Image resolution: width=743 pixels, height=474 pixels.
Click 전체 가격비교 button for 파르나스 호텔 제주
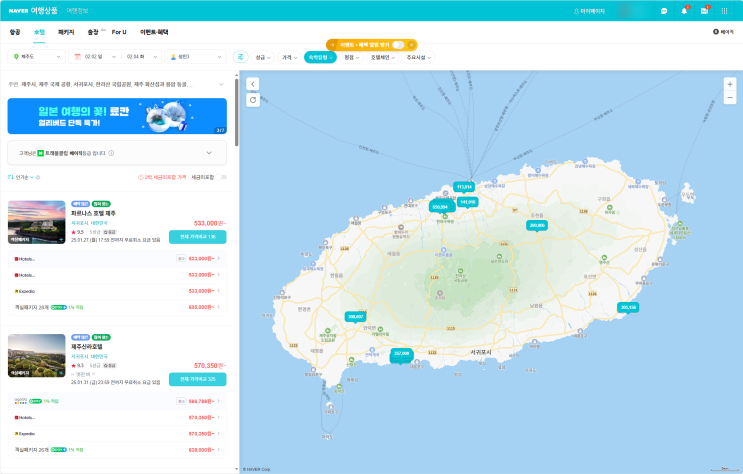click(x=198, y=237)
